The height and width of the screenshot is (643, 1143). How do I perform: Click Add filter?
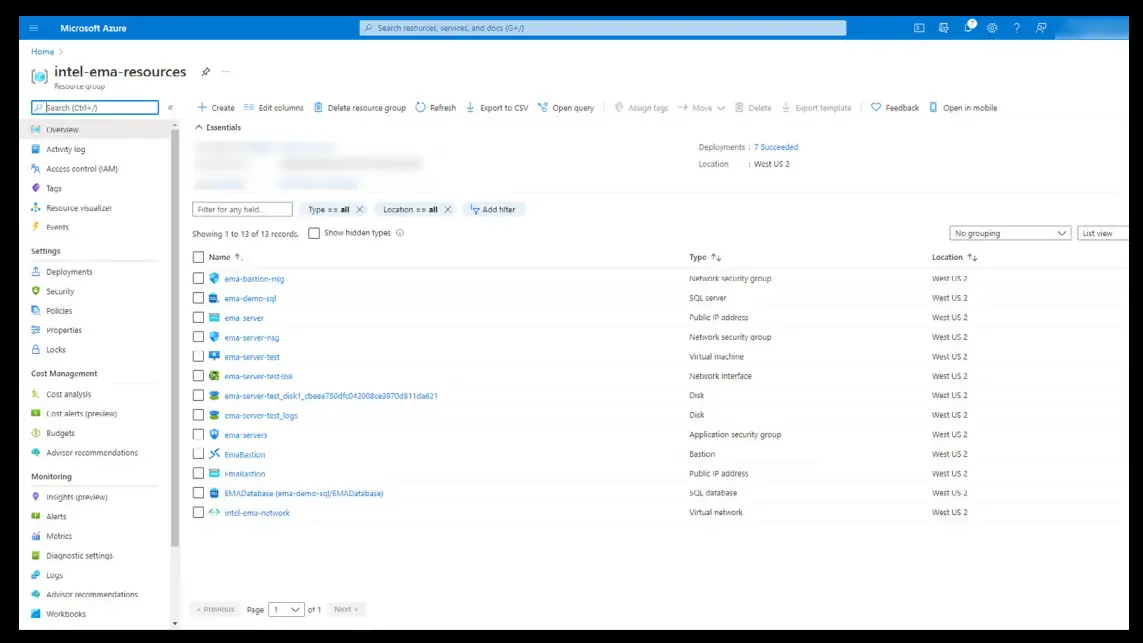tap(493, 209)
